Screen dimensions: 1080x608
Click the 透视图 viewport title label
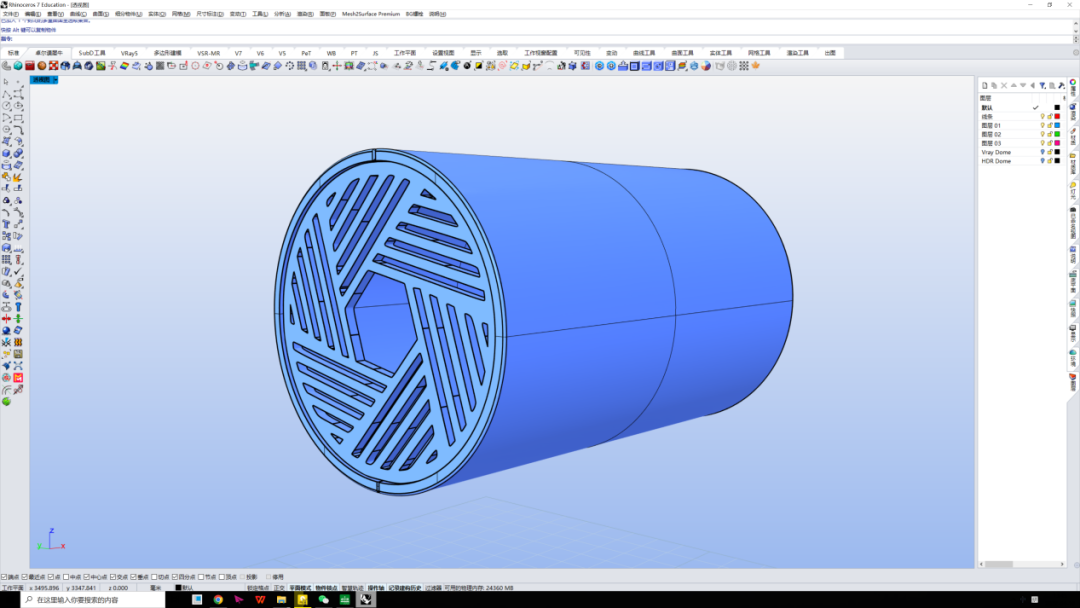coord(41,80)
